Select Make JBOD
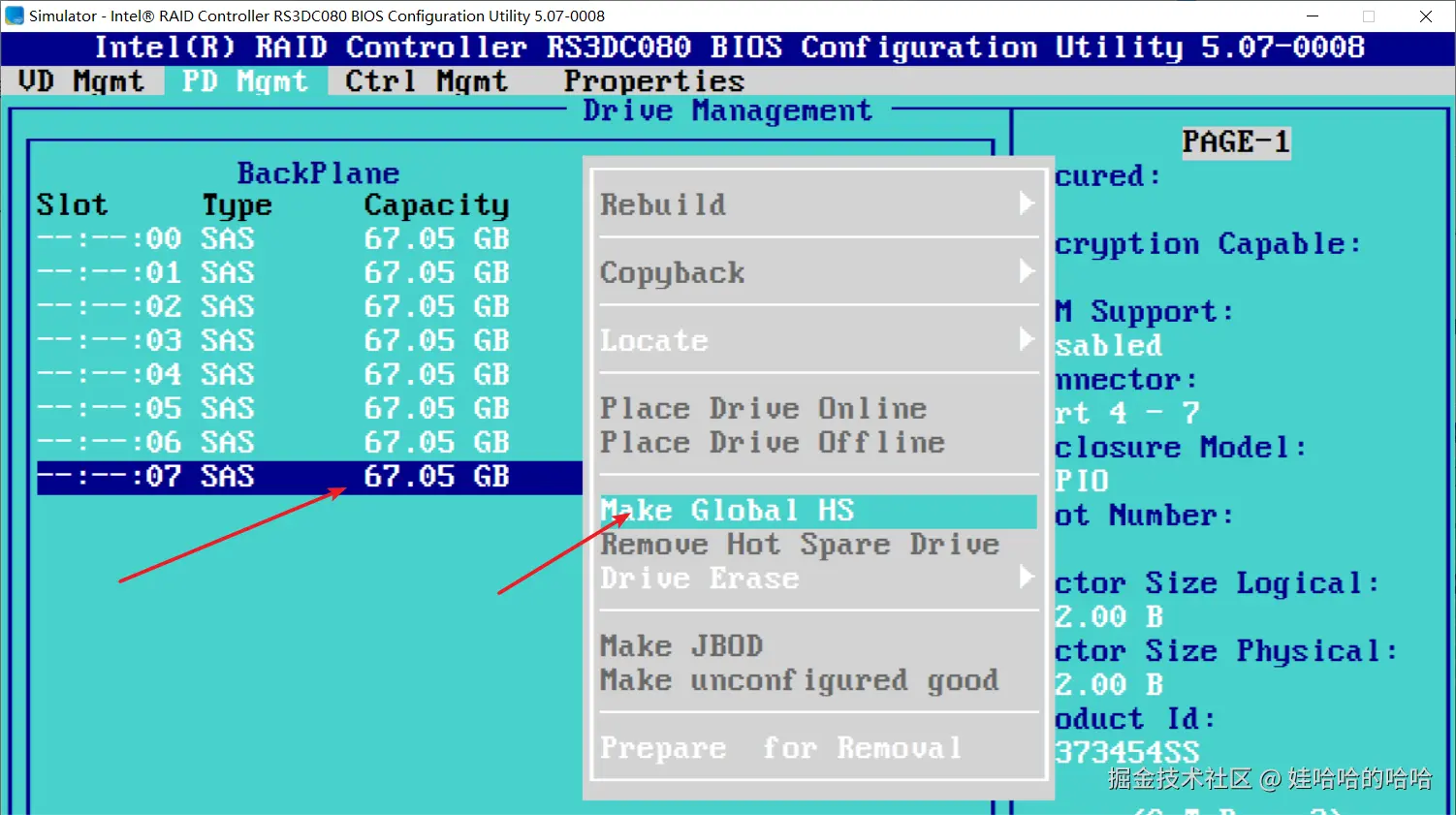The height and width of the screenshot is (815, 1456). pos(681,646)
